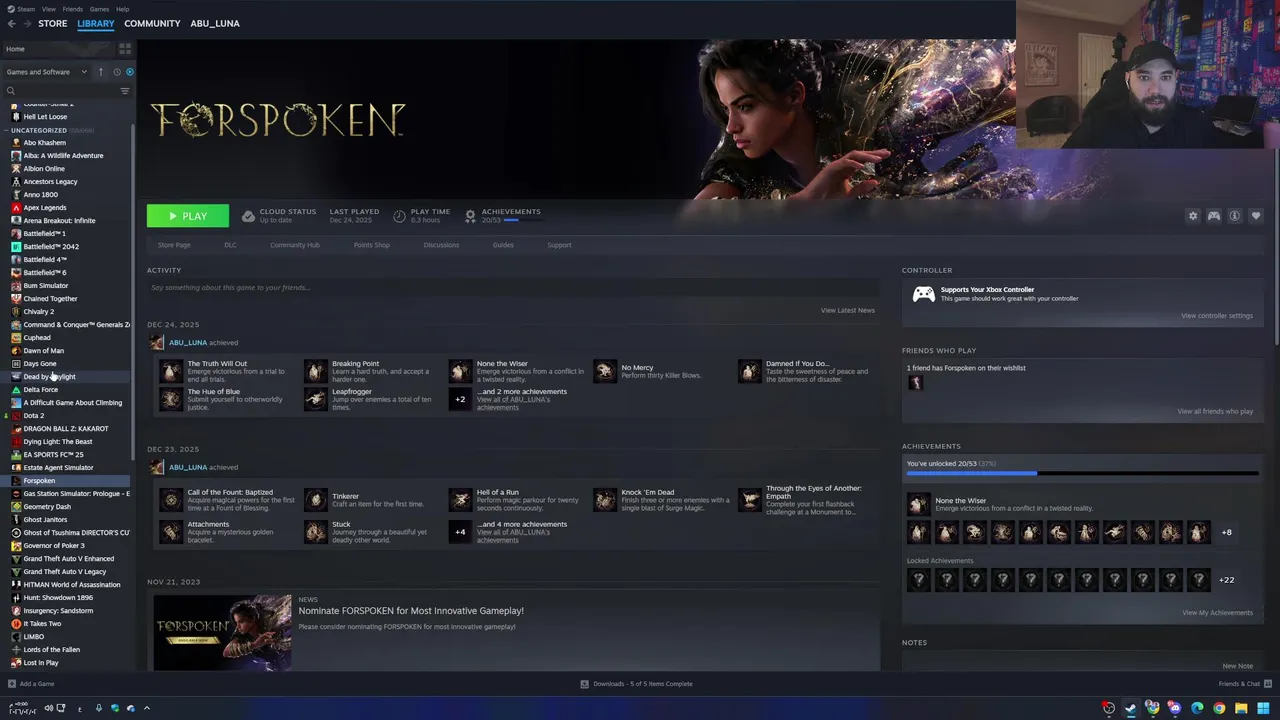
Task: Select The Truth Will Out achievement icon
Action: (x=171, y=371)
